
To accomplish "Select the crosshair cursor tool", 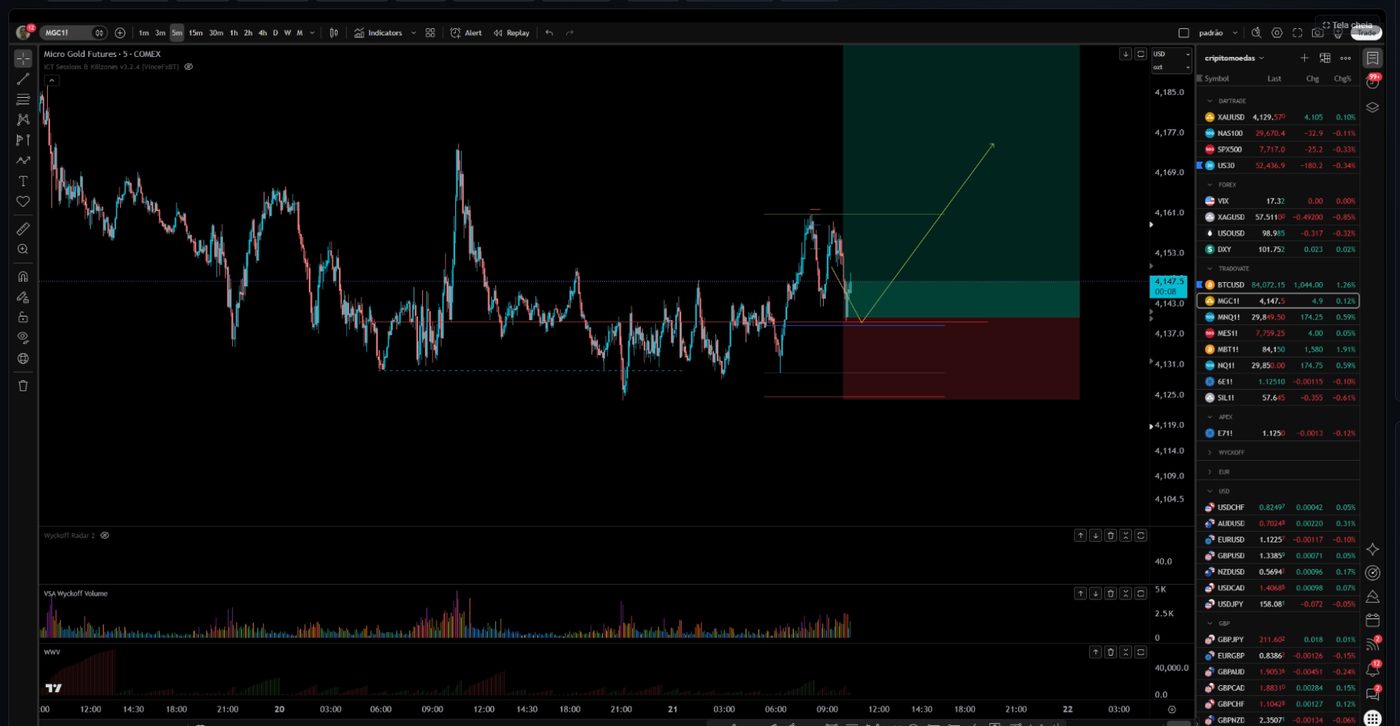I will point(22,58).
